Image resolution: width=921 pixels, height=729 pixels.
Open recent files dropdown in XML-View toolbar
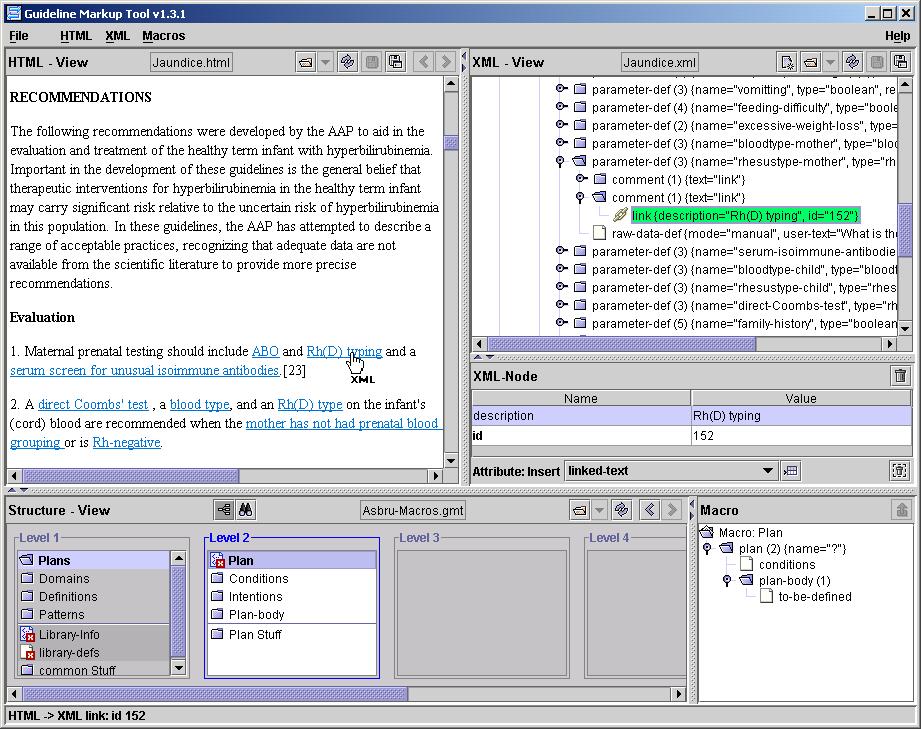pos(830,62)
